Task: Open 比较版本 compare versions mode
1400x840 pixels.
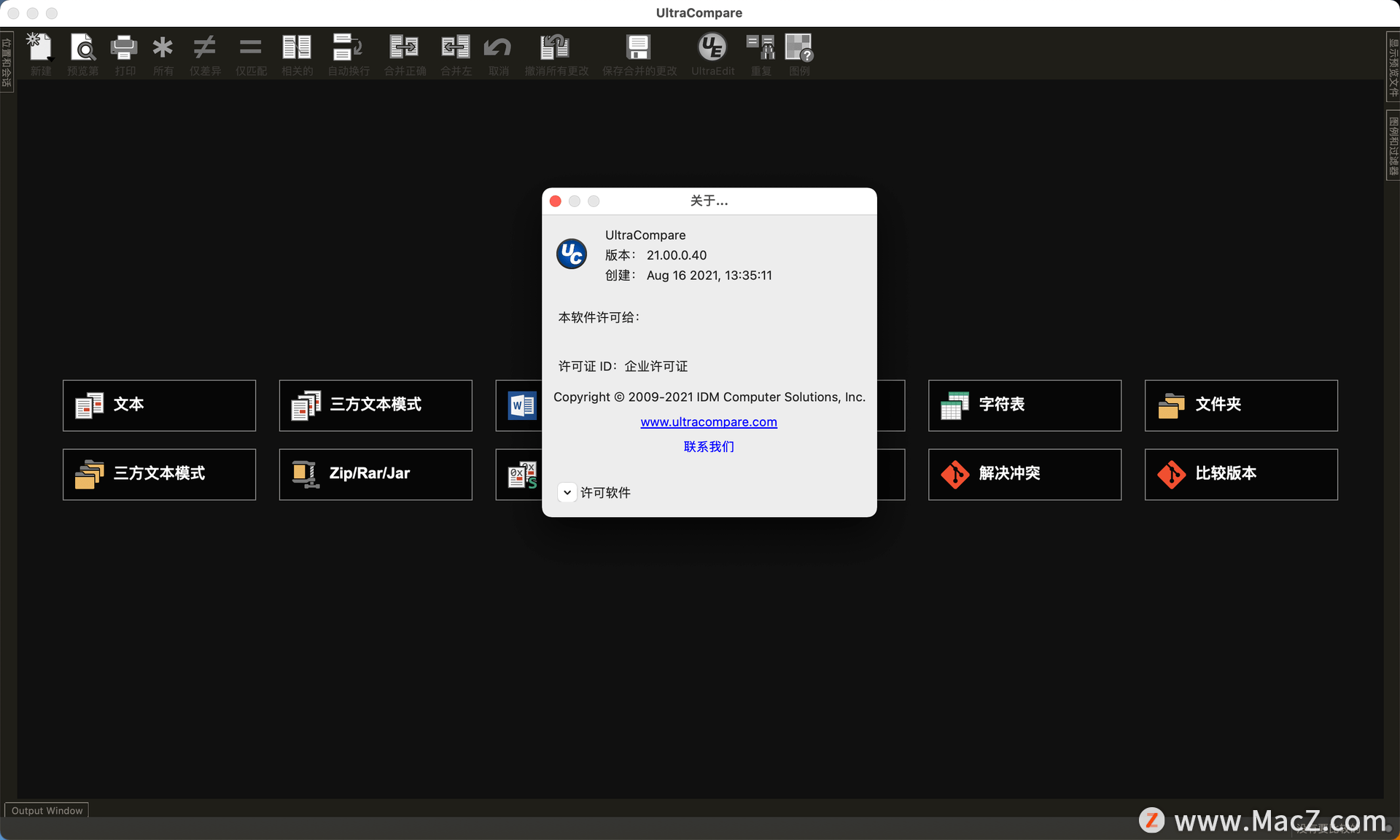Action: [x=1241, y=475]
